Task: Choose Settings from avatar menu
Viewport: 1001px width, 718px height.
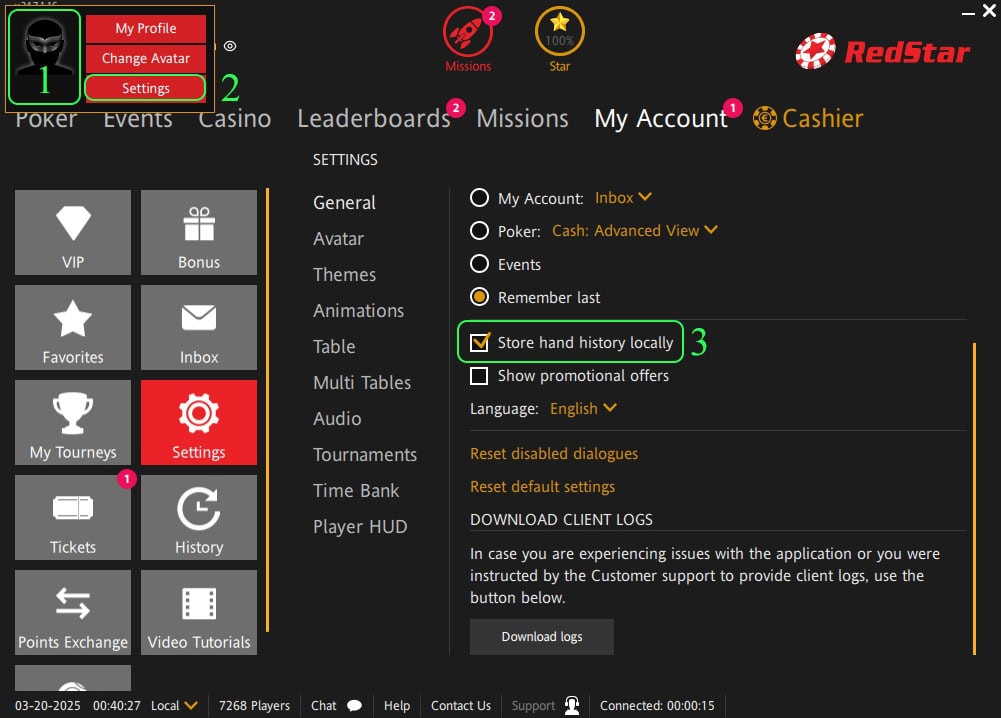Action: click(146, 88)
